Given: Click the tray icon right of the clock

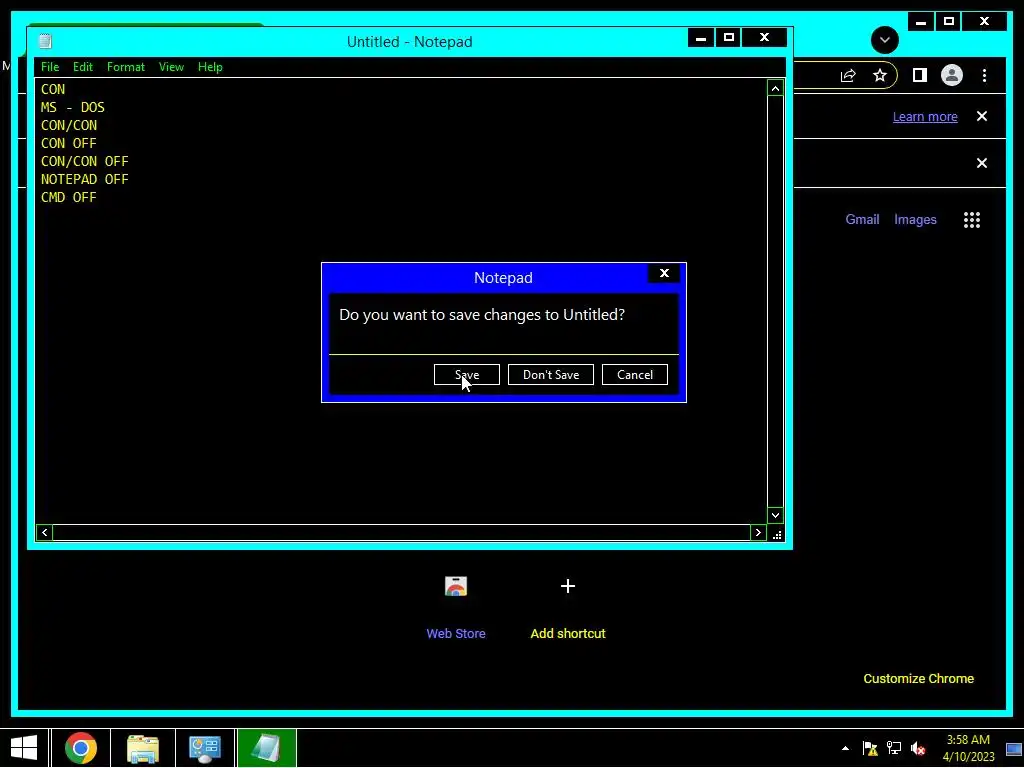Looking at the screenshot, I should pos(1014,749).
